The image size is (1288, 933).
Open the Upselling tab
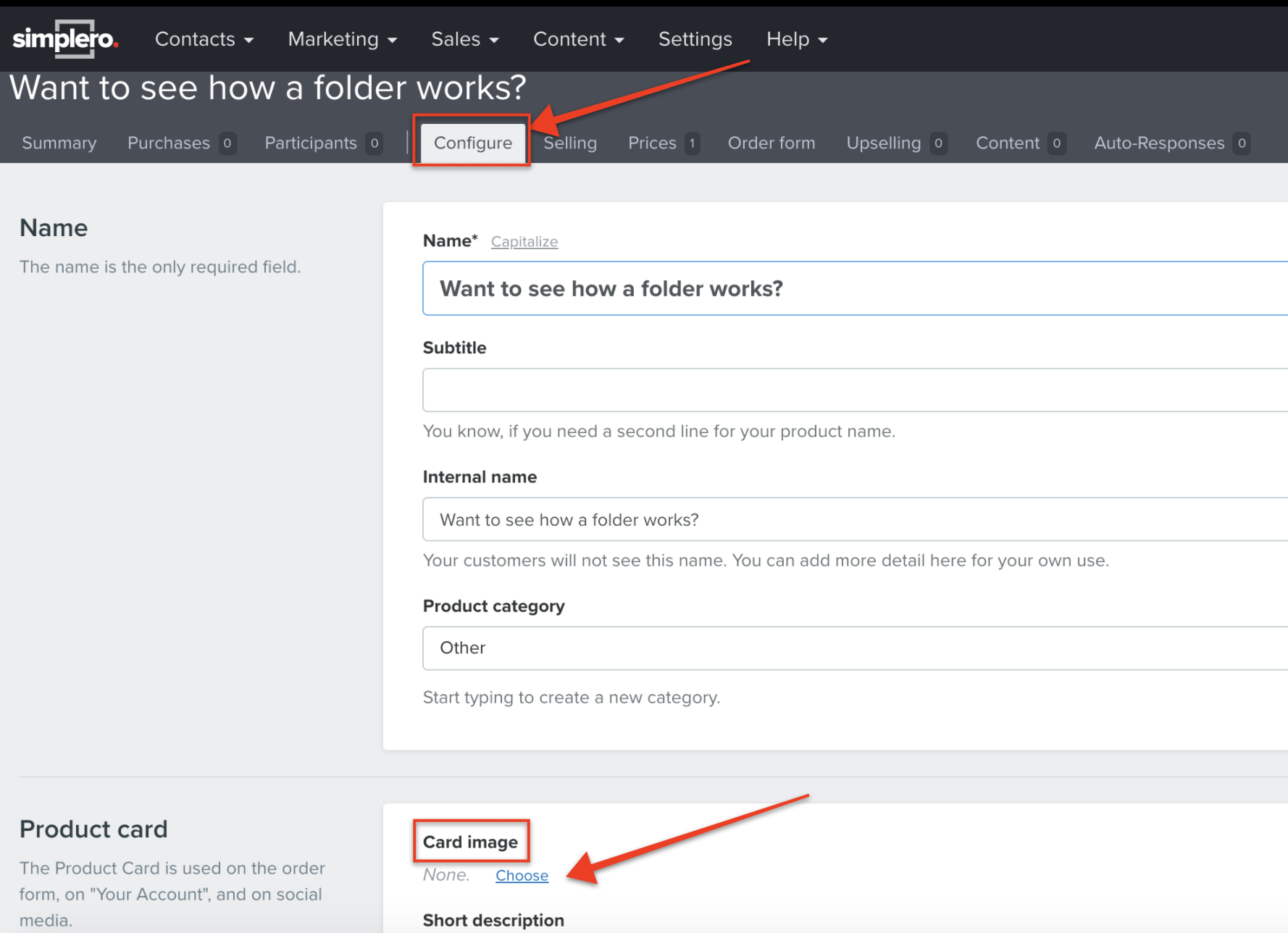coord(897,143)
